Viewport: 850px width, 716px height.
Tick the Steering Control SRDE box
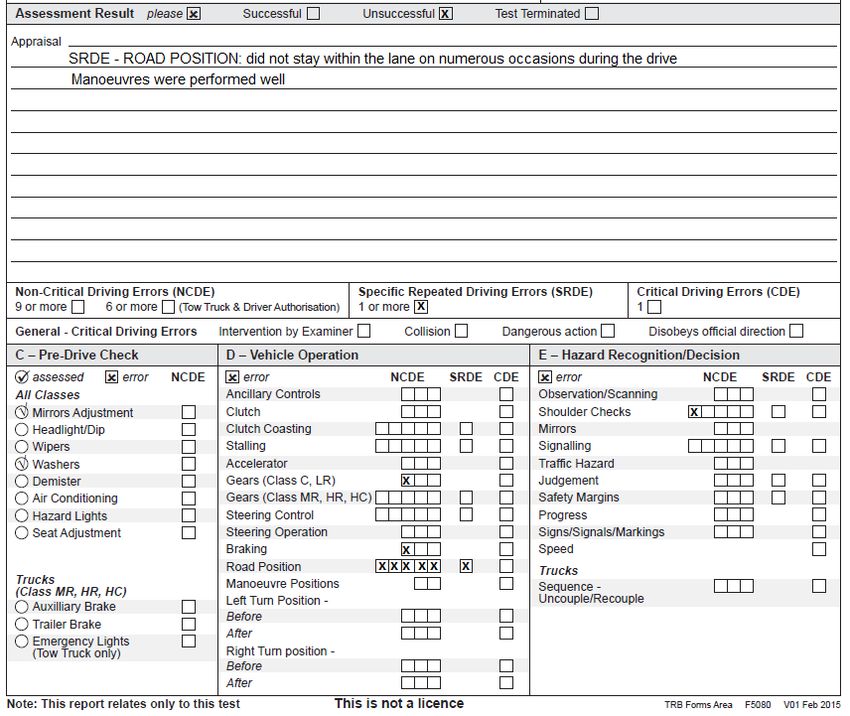(466, 514)
